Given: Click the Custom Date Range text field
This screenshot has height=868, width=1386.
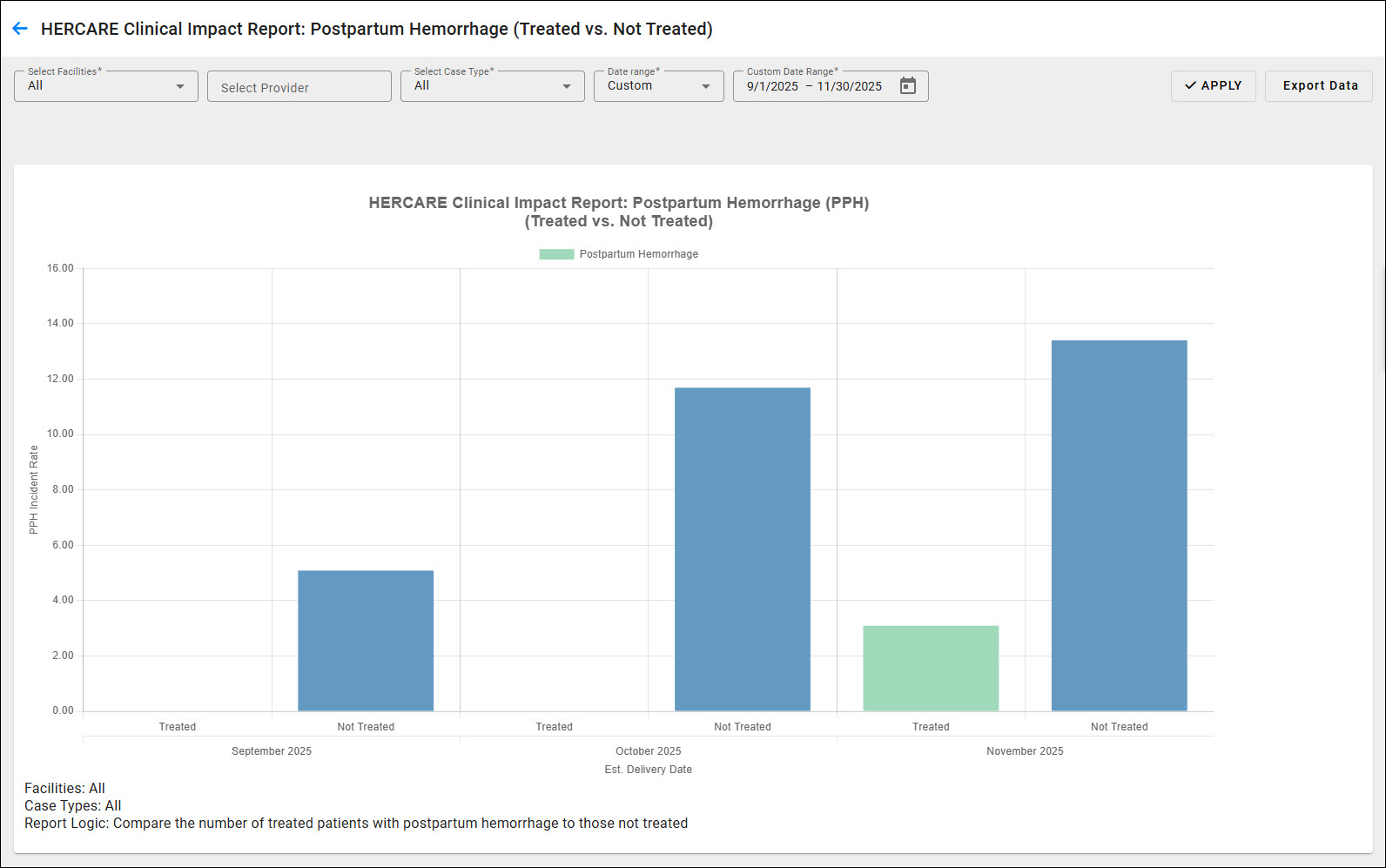Looking at the screenshot, I should (x=814, y=86).
